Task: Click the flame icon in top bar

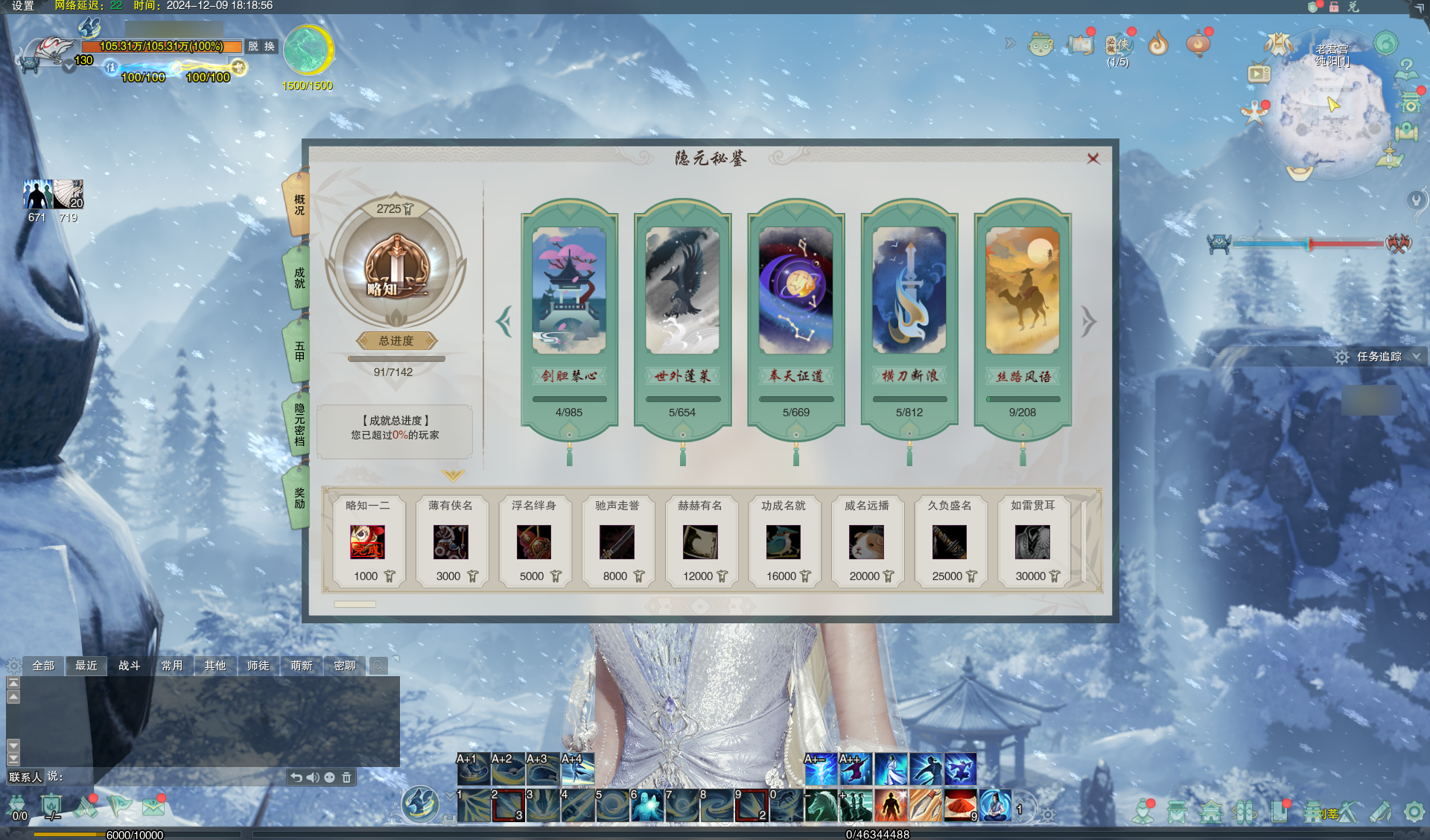Action: (1157, 44)
